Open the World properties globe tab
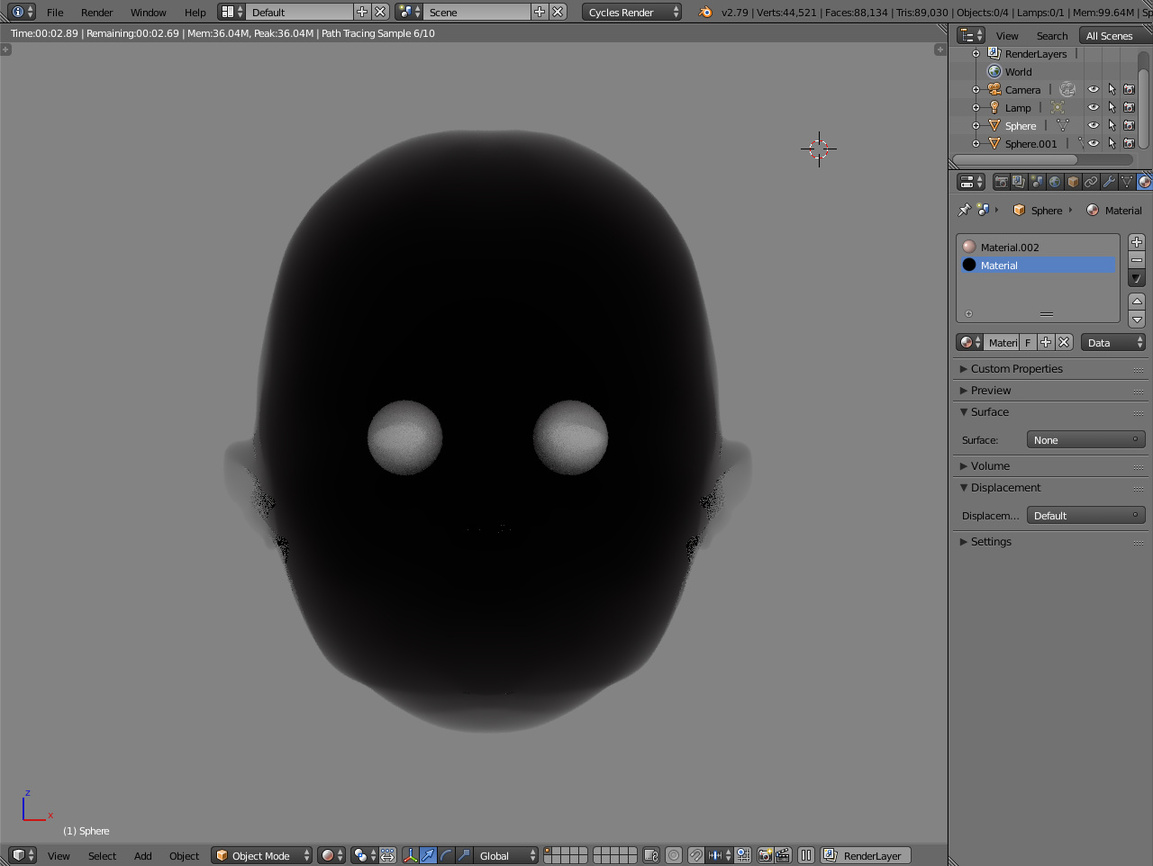 click(x=1054, y=182)
